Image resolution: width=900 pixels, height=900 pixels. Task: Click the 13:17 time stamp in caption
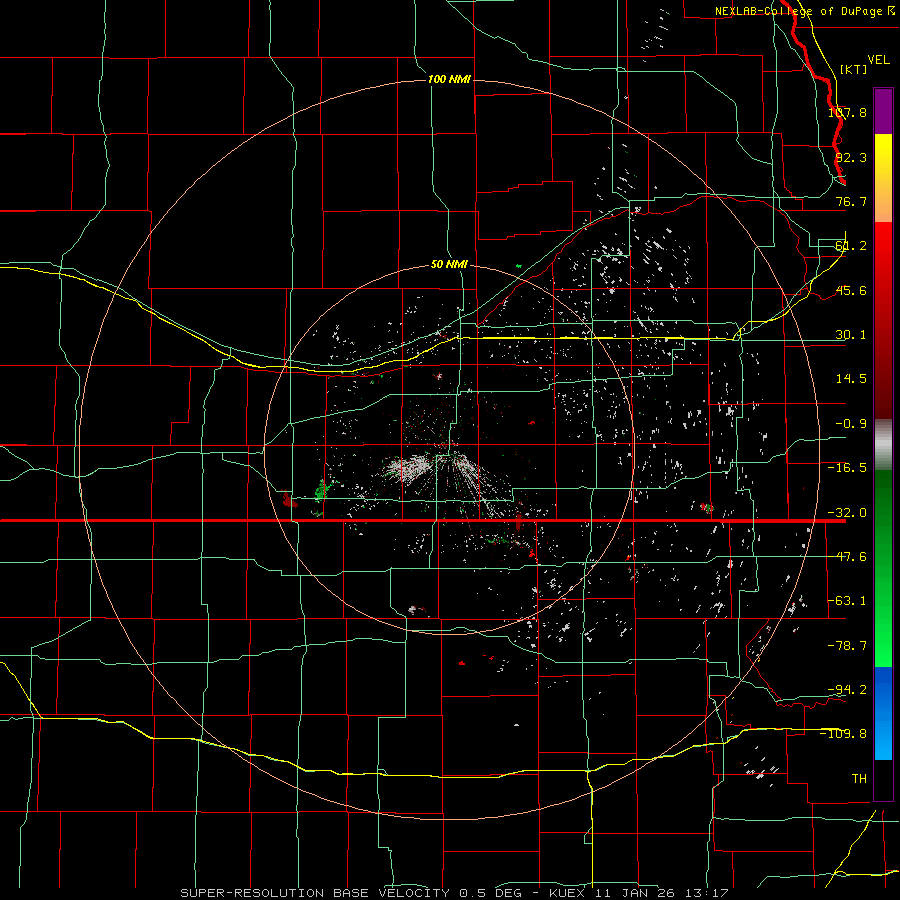click(709, 893)
